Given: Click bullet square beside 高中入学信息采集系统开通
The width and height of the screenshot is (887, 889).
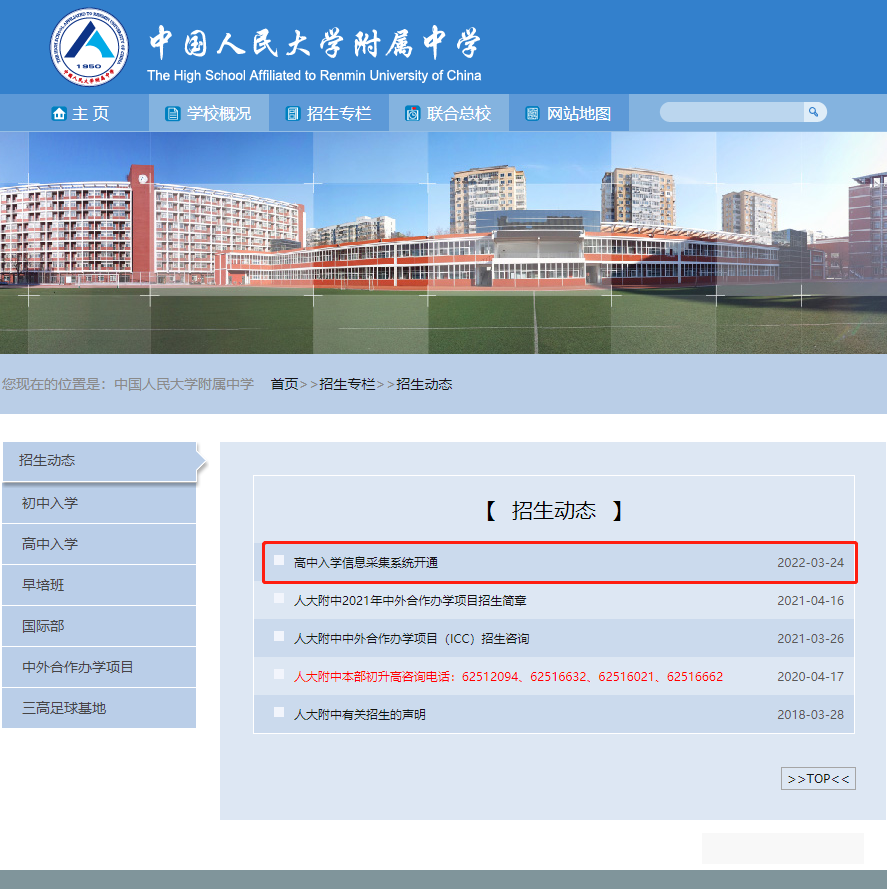Looking at the screenshot, I should [x=279, y=561].
